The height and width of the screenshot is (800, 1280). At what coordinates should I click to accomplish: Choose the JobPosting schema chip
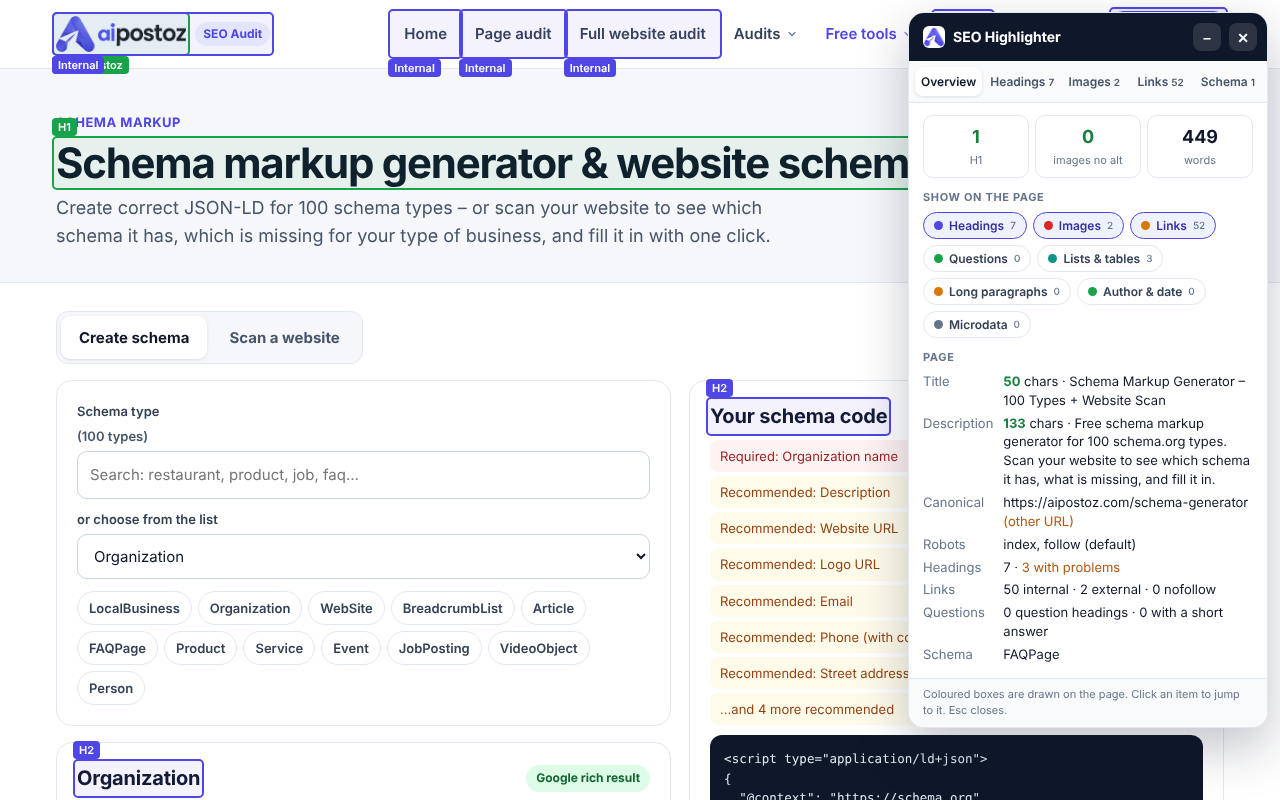[434, 648]
